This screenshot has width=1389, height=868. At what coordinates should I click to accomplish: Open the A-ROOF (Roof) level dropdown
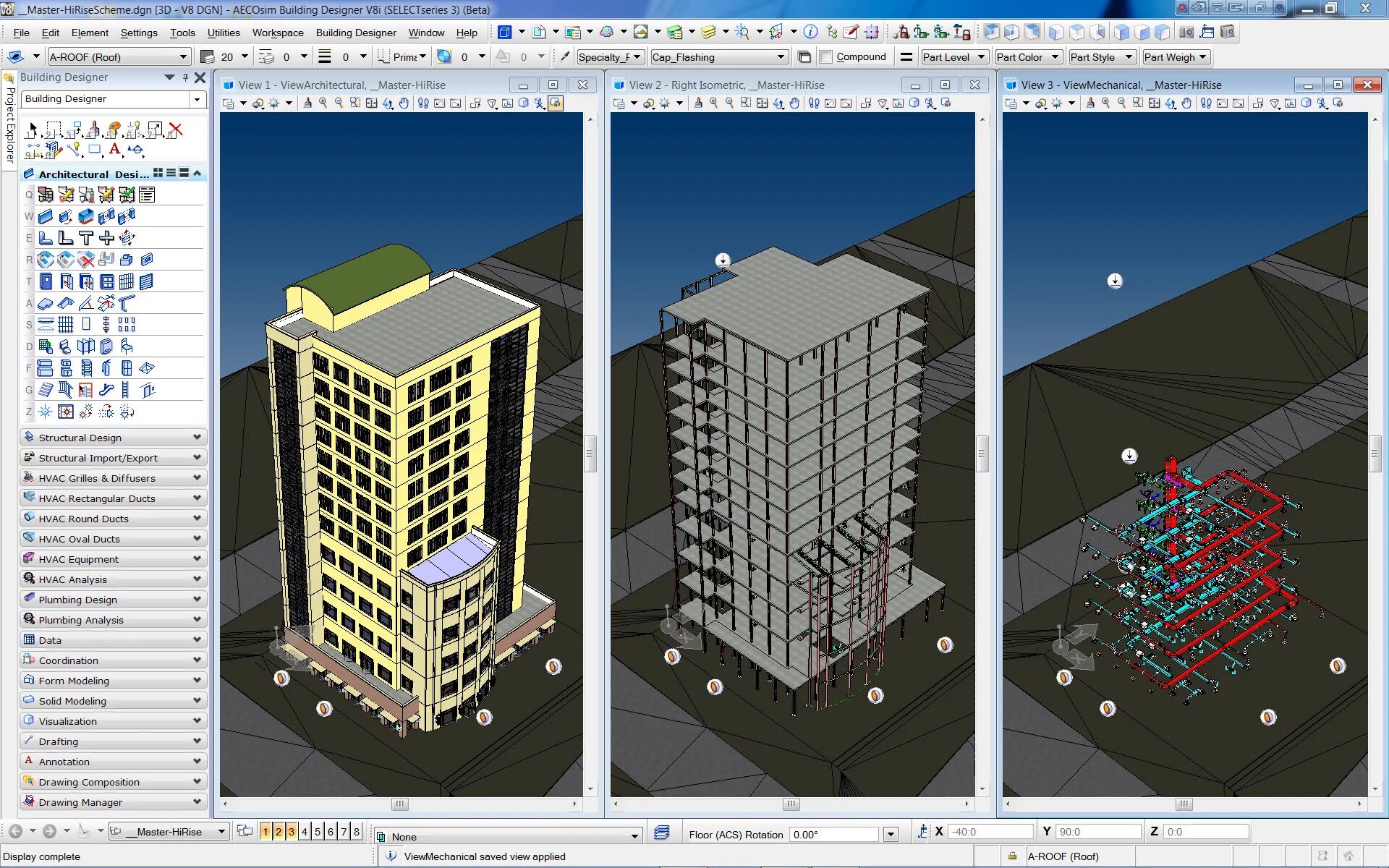[183, 57]
